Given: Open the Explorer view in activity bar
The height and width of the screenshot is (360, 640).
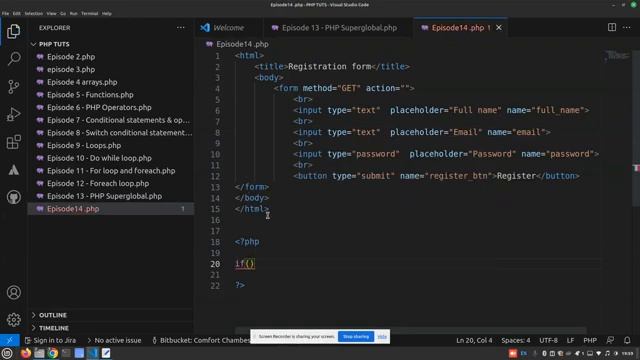Looking at the screenshot, I should pyautogui.click(x=13, y=31).
